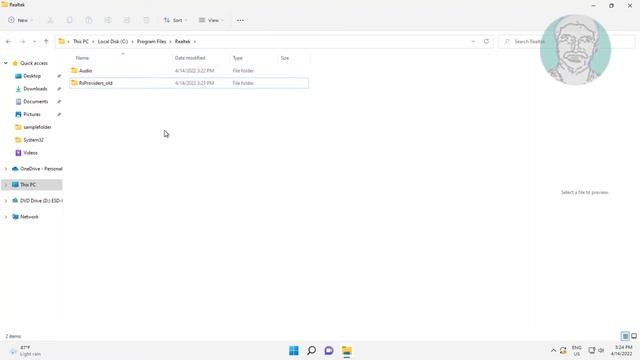Collapse the Quick access section

pyautogui.click(x=6, y=63)
